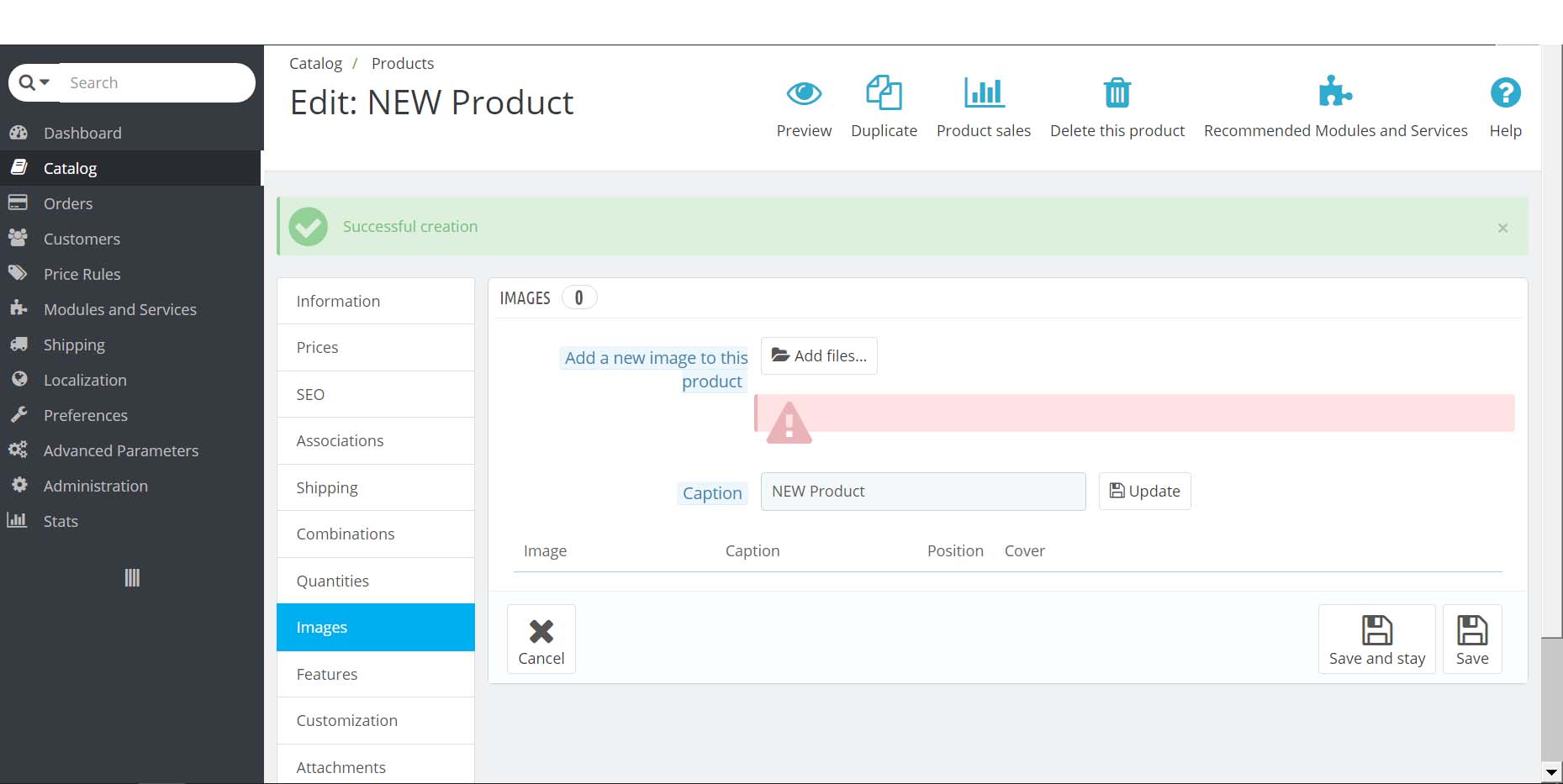Click the Delete this product trash icon
Image resolution: width=1563 pixels, height=784 pixels.
click(x=1117, y=92)
